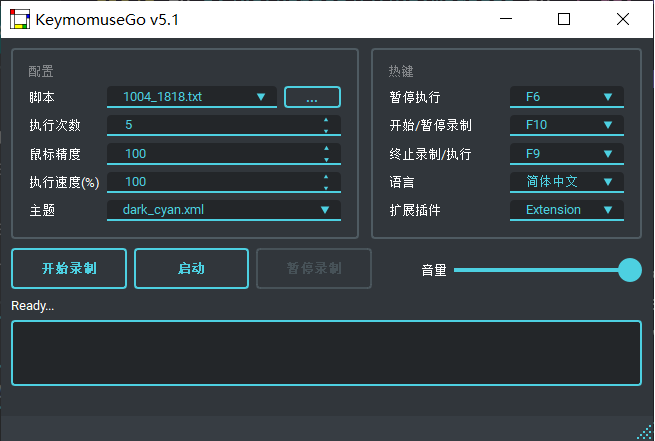Click the KeymomuseGo app icon in title bar
The height and width of the screenshot is (441, 655).
pyautogui.click(x=20, y=19)
